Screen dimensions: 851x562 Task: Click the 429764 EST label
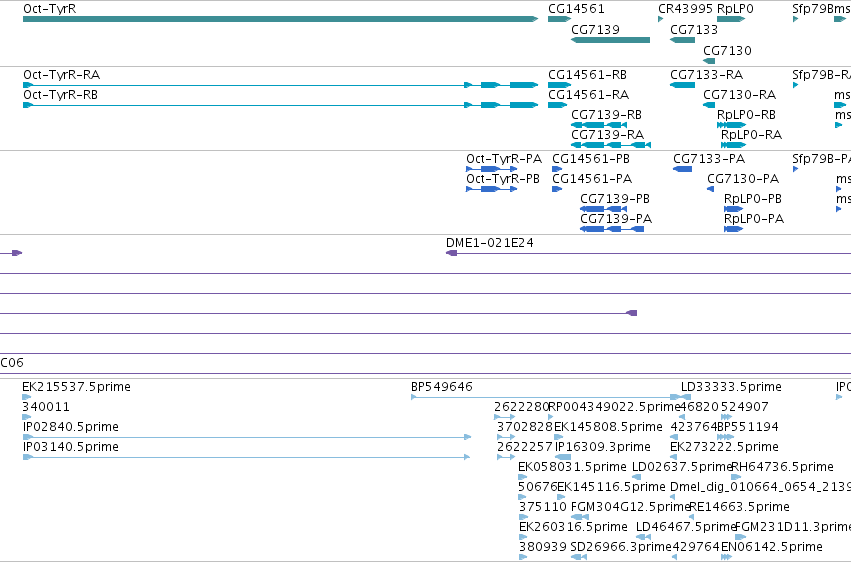click(696, 547)
